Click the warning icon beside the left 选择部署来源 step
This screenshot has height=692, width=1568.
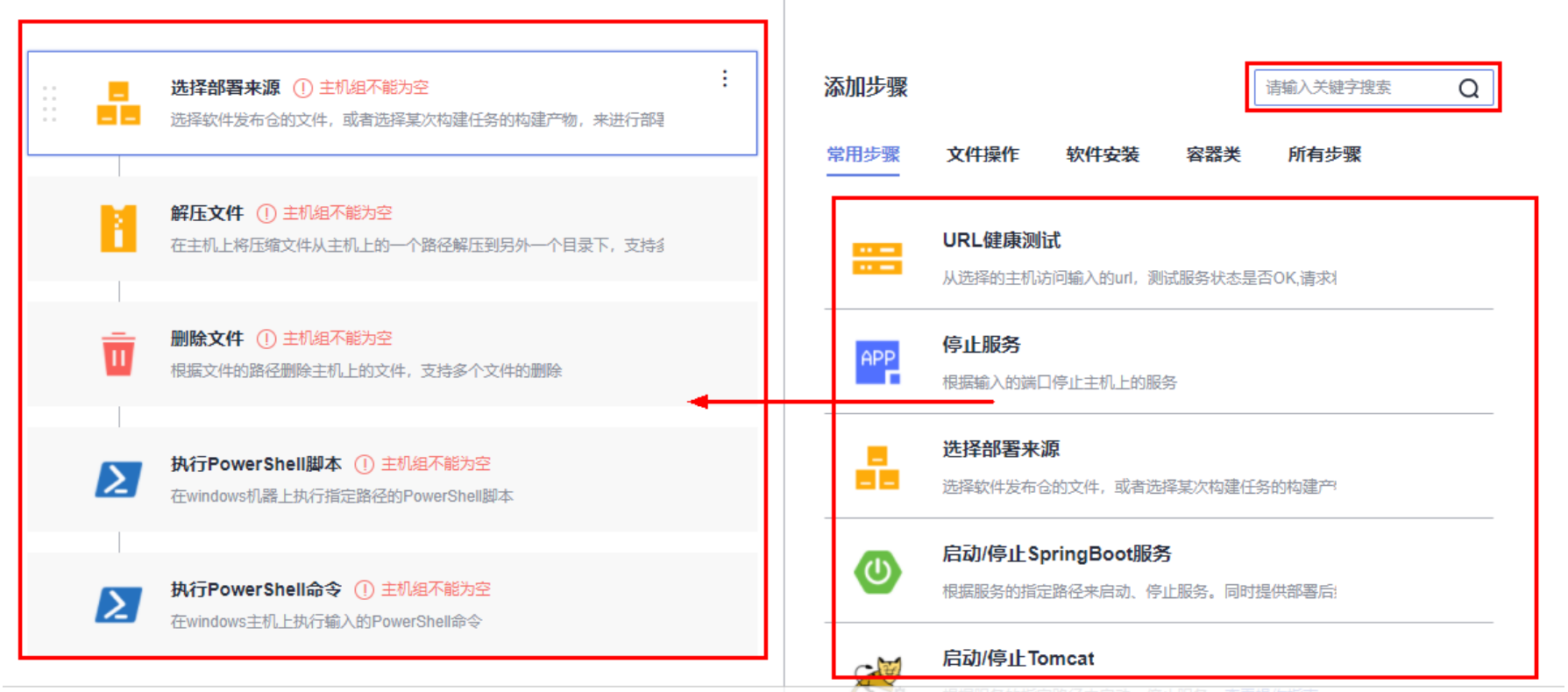coord(302,88)
